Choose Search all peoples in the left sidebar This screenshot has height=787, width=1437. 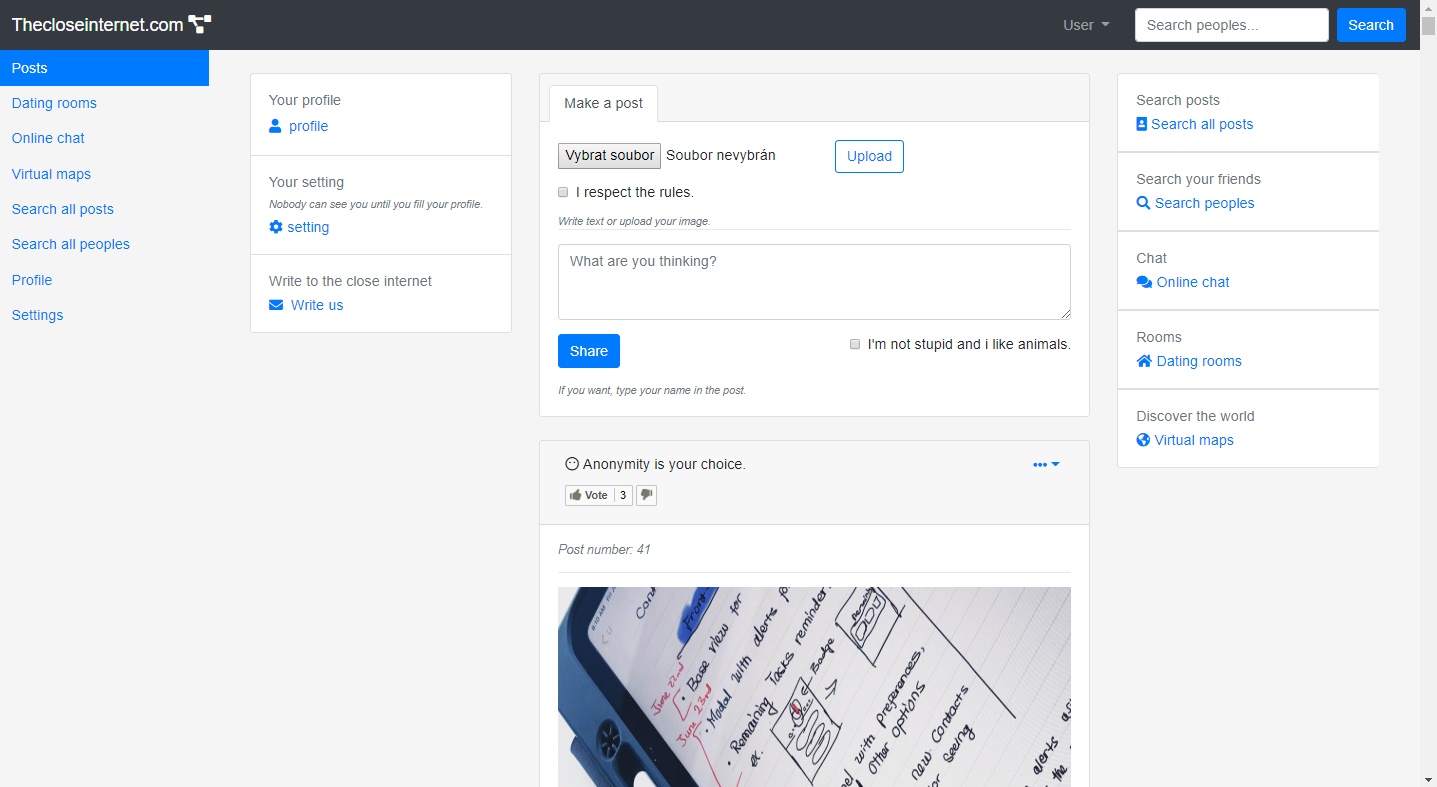click(71, 244)
